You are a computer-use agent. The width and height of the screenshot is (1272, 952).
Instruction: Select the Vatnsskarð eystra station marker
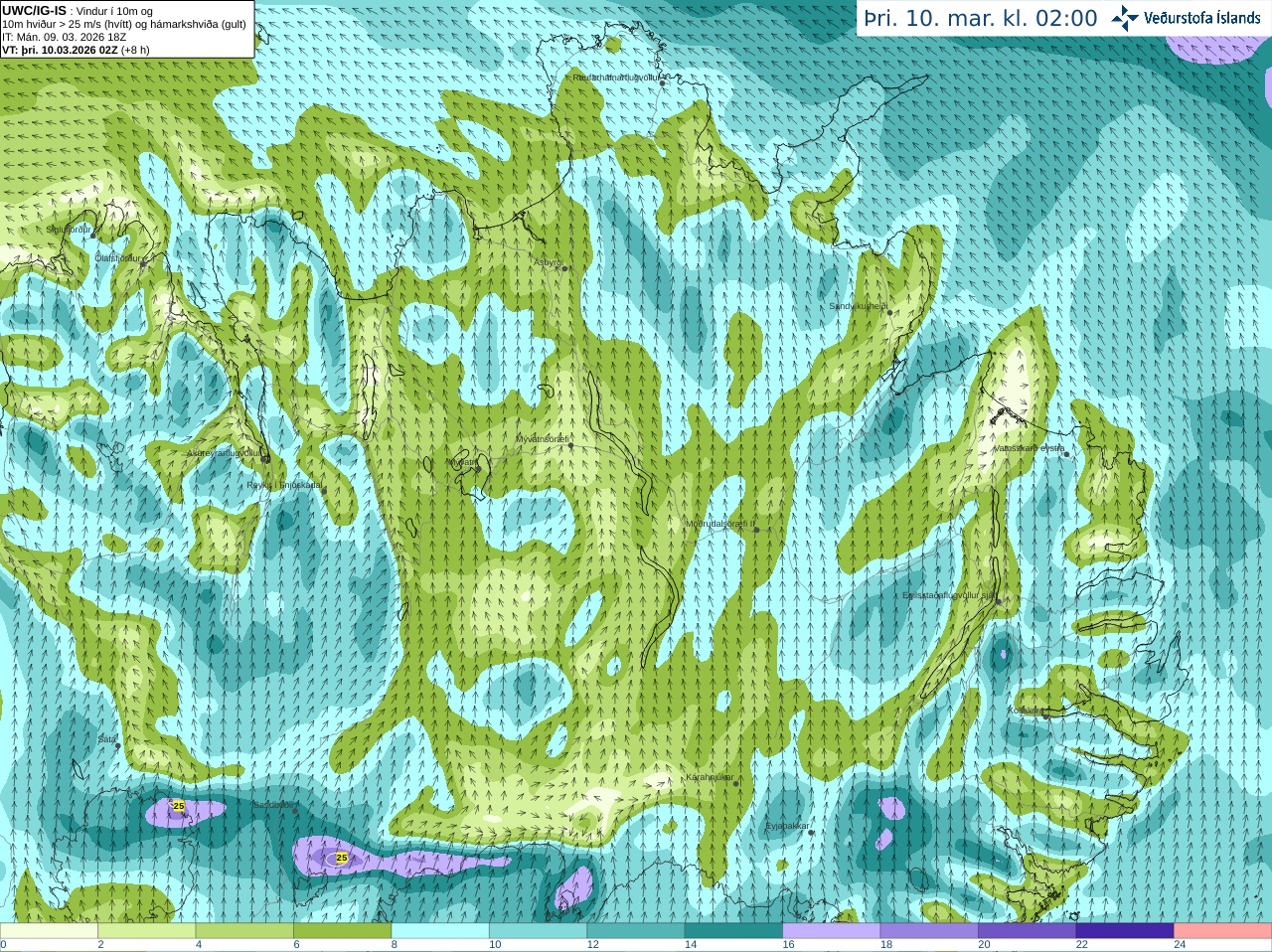[1067, 454]
